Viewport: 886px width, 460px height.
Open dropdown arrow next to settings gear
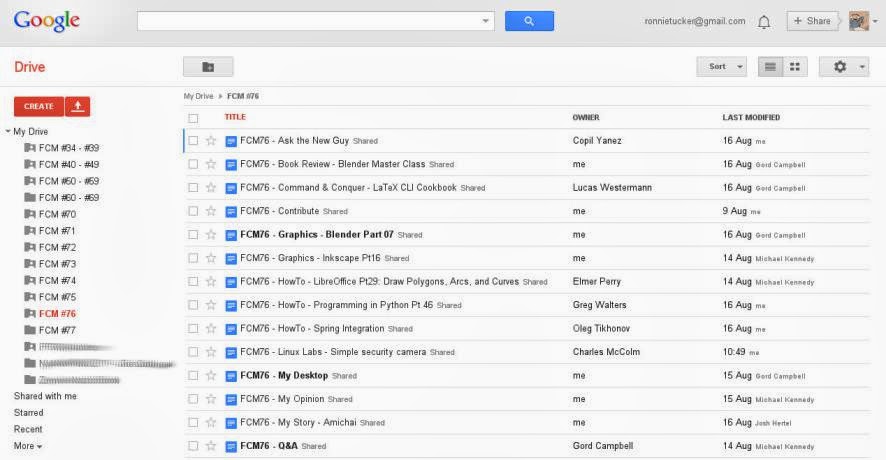tap(862, 67)
